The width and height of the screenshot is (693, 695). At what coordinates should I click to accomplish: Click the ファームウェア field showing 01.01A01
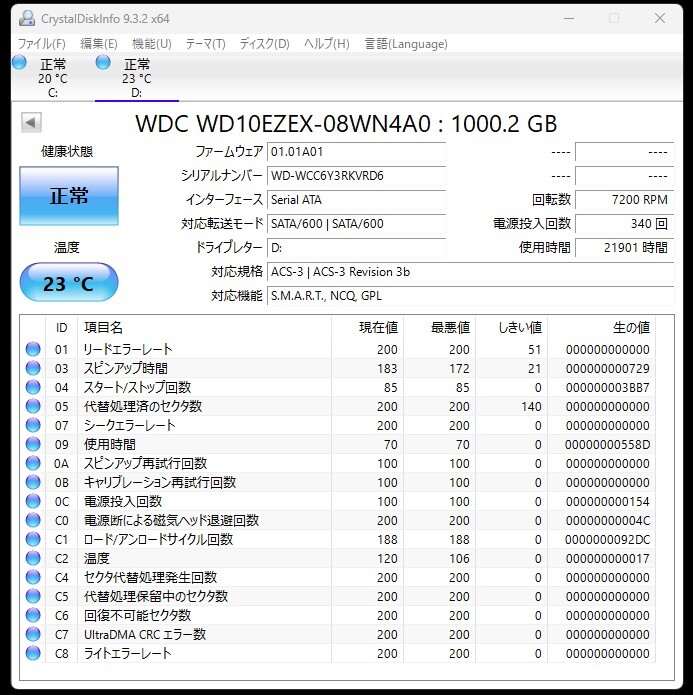(x=356, y=152)
